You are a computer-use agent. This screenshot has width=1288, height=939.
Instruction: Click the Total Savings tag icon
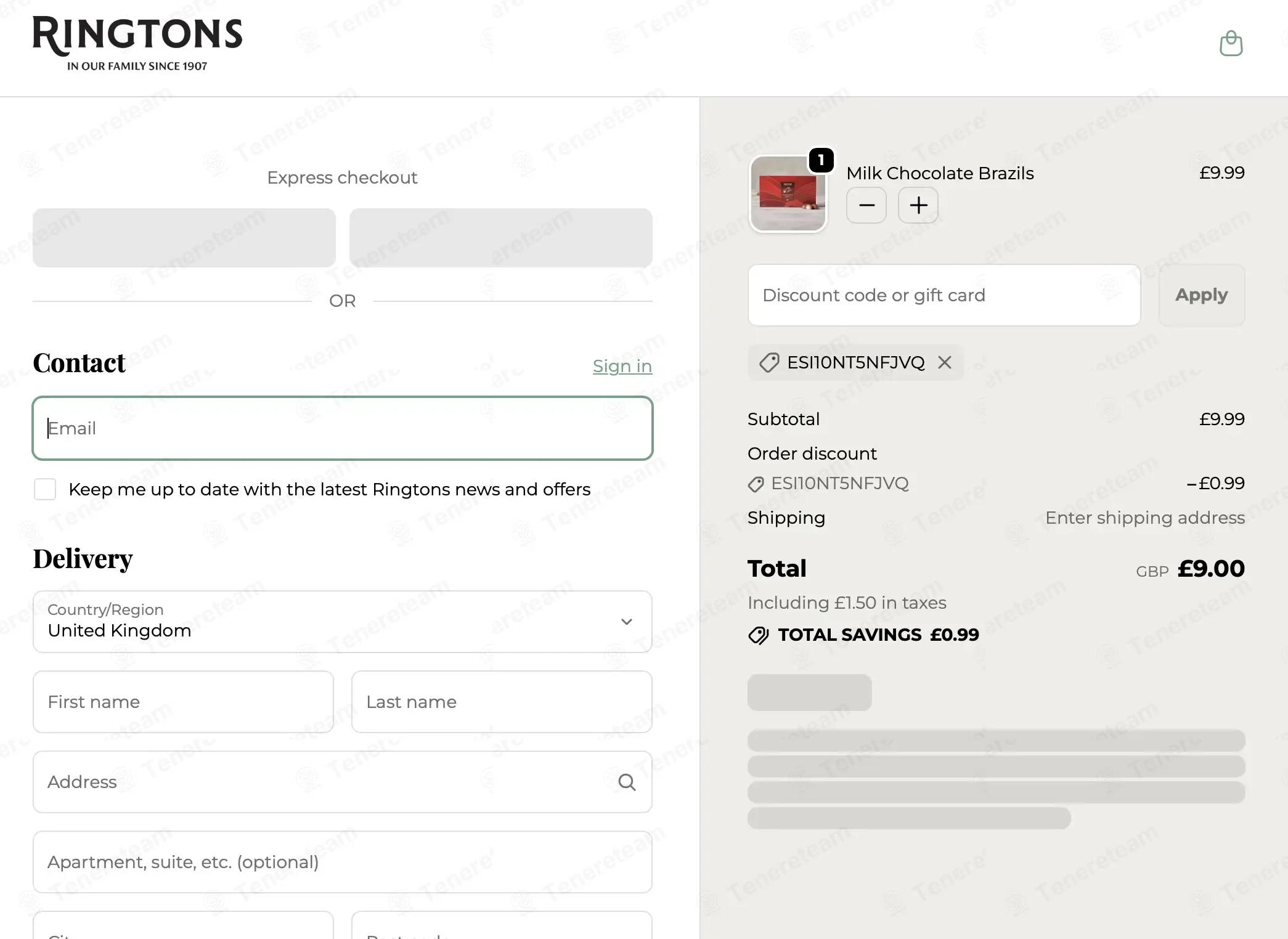pos(758,635)
